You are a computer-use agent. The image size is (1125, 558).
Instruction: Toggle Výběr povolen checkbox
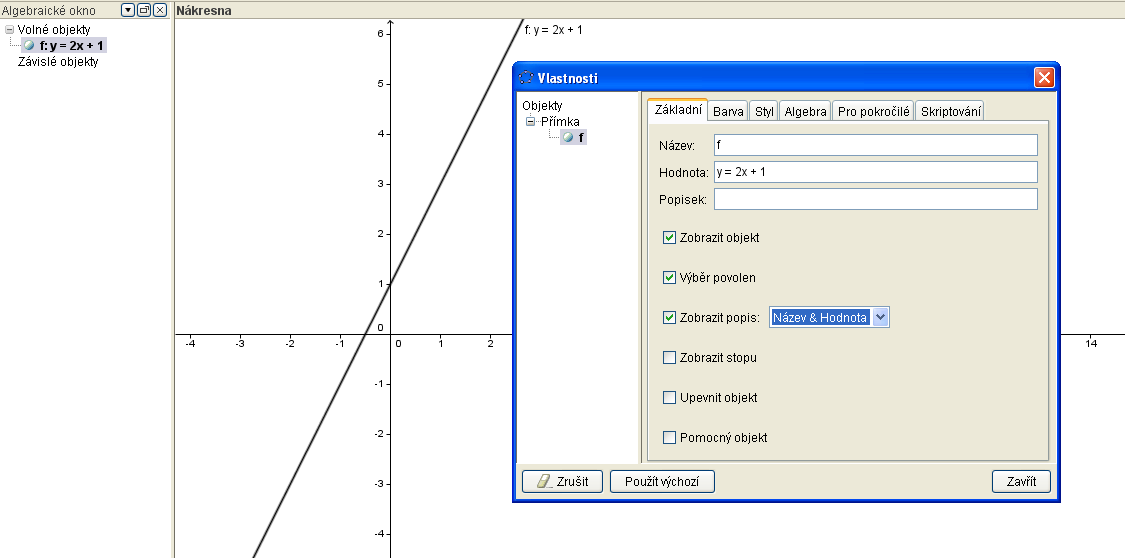point(669,278)
